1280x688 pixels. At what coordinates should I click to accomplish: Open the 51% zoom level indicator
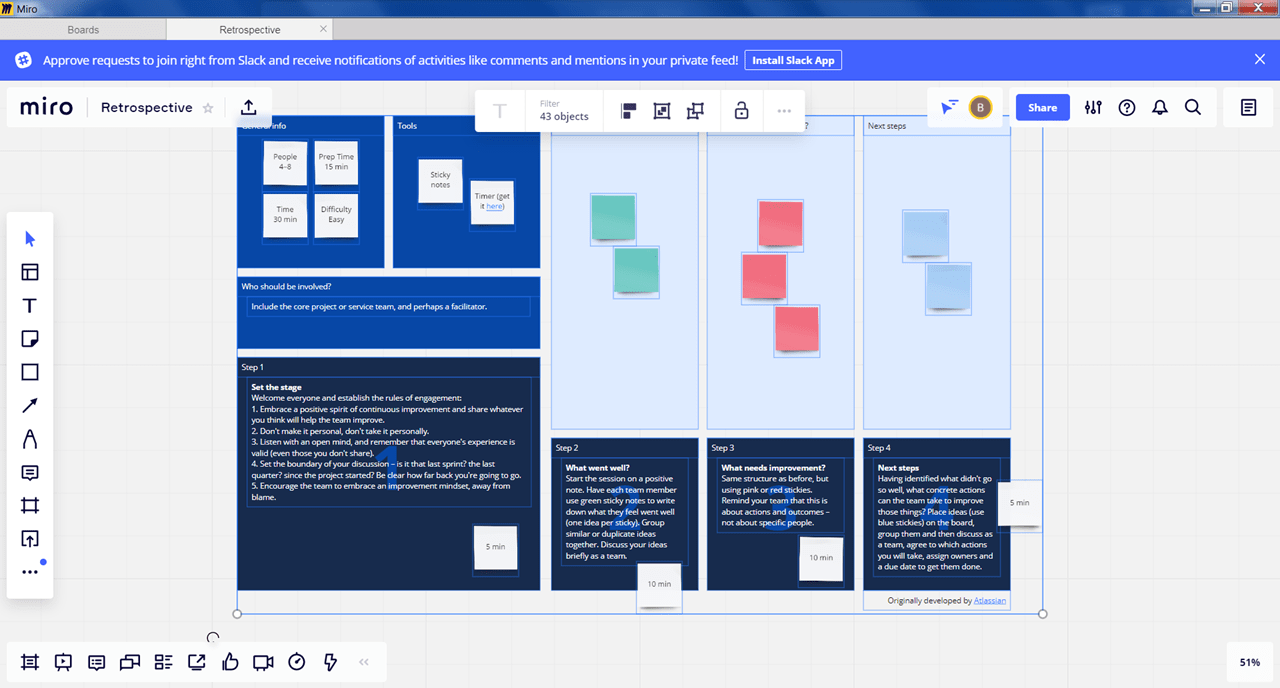coord(1249,662)
